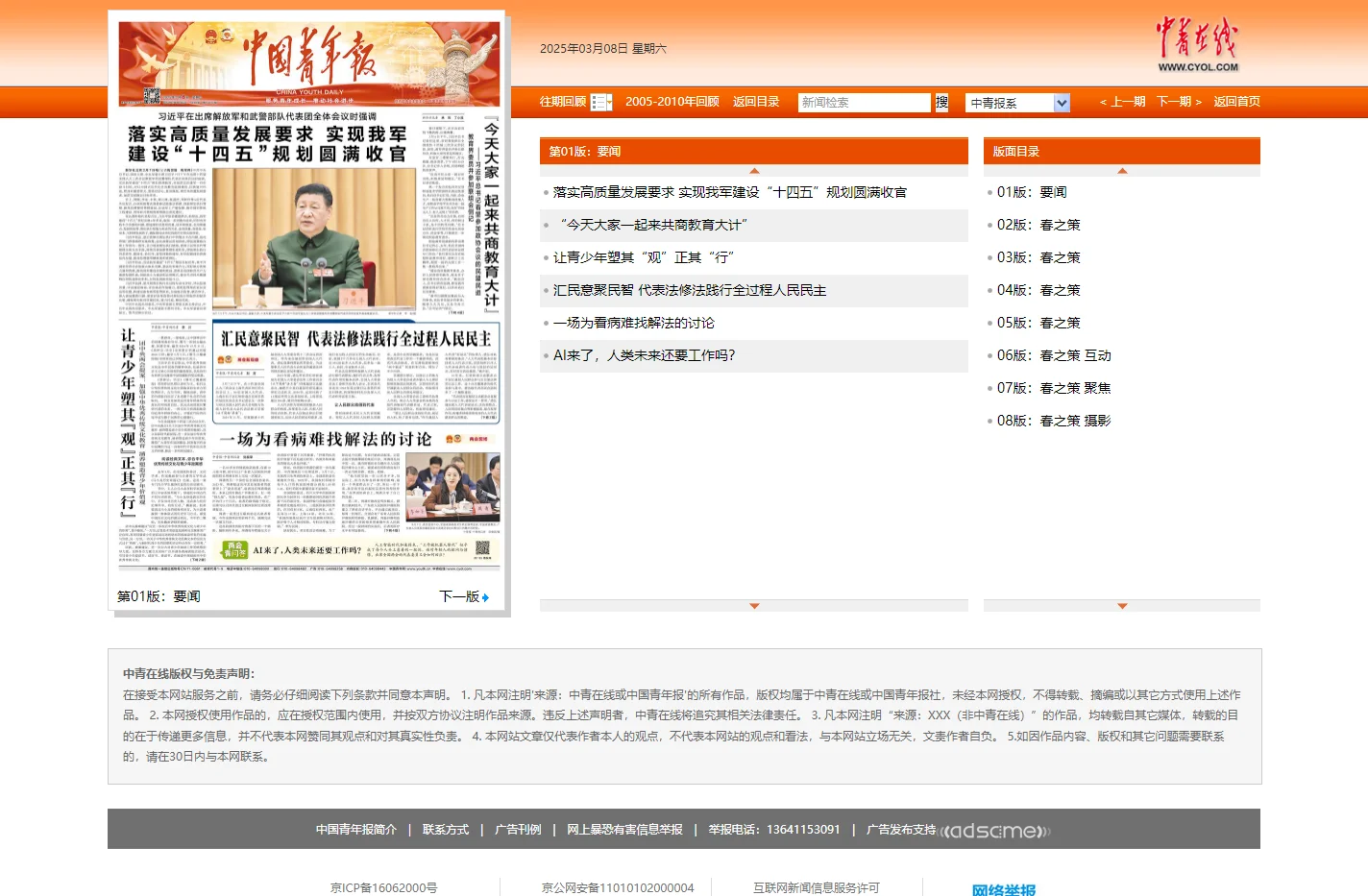Open 2005-2010年回顾 link
This screenshot has height=896, width=1368.
click(x=672, y=102)
